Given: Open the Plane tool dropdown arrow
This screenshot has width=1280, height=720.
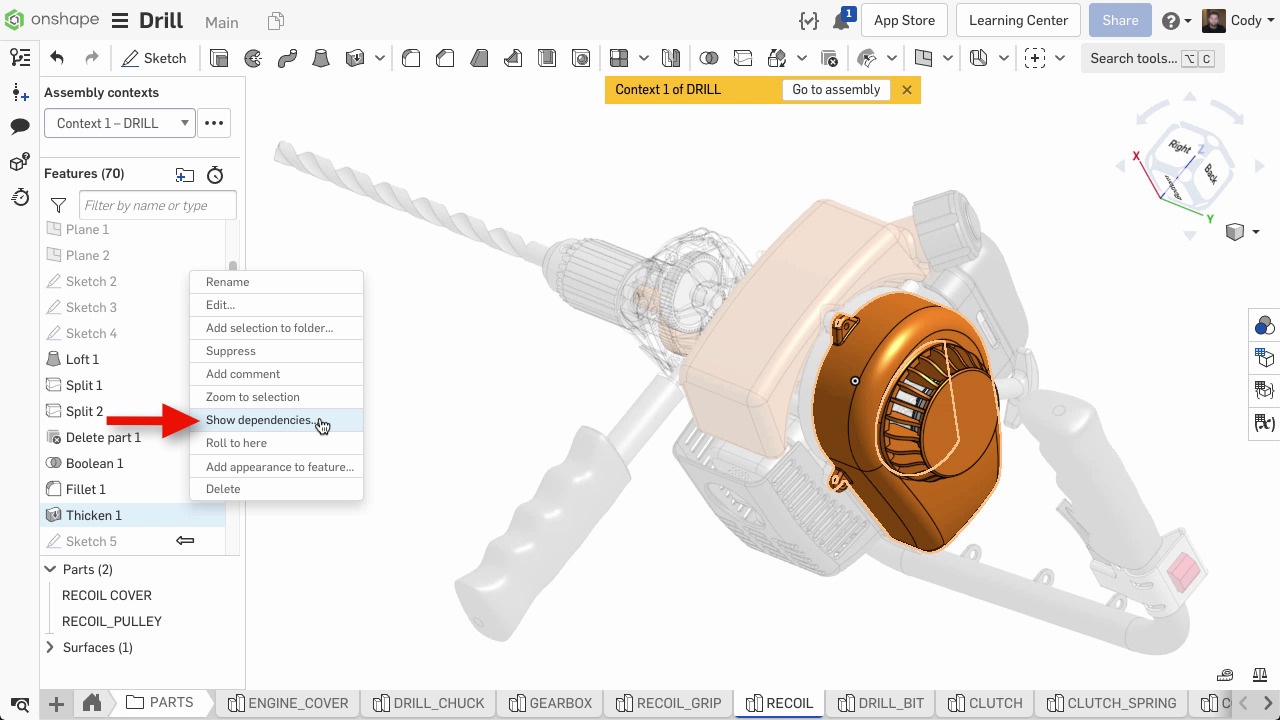Looking at the screenshot, I should point(948,58).
